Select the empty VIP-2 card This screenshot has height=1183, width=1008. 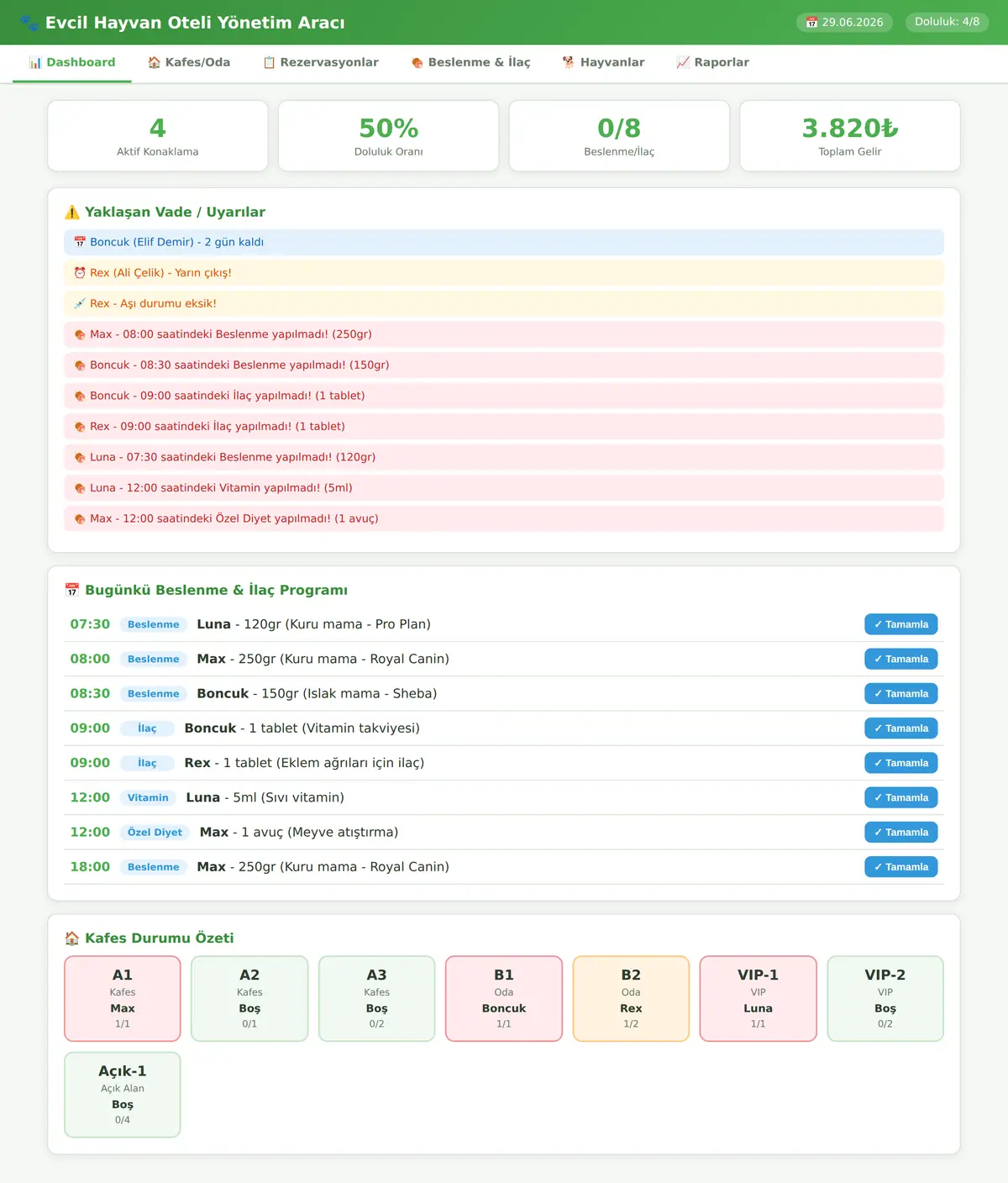tap(885, 999)
